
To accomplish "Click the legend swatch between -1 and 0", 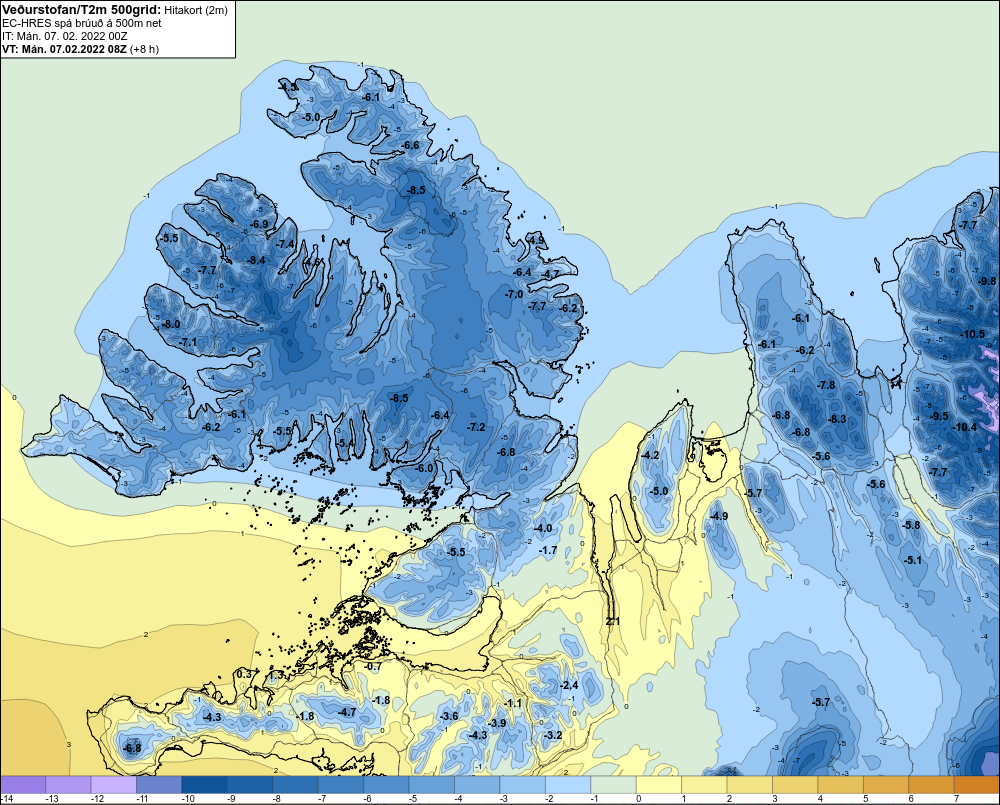I will tap(614, 784).
